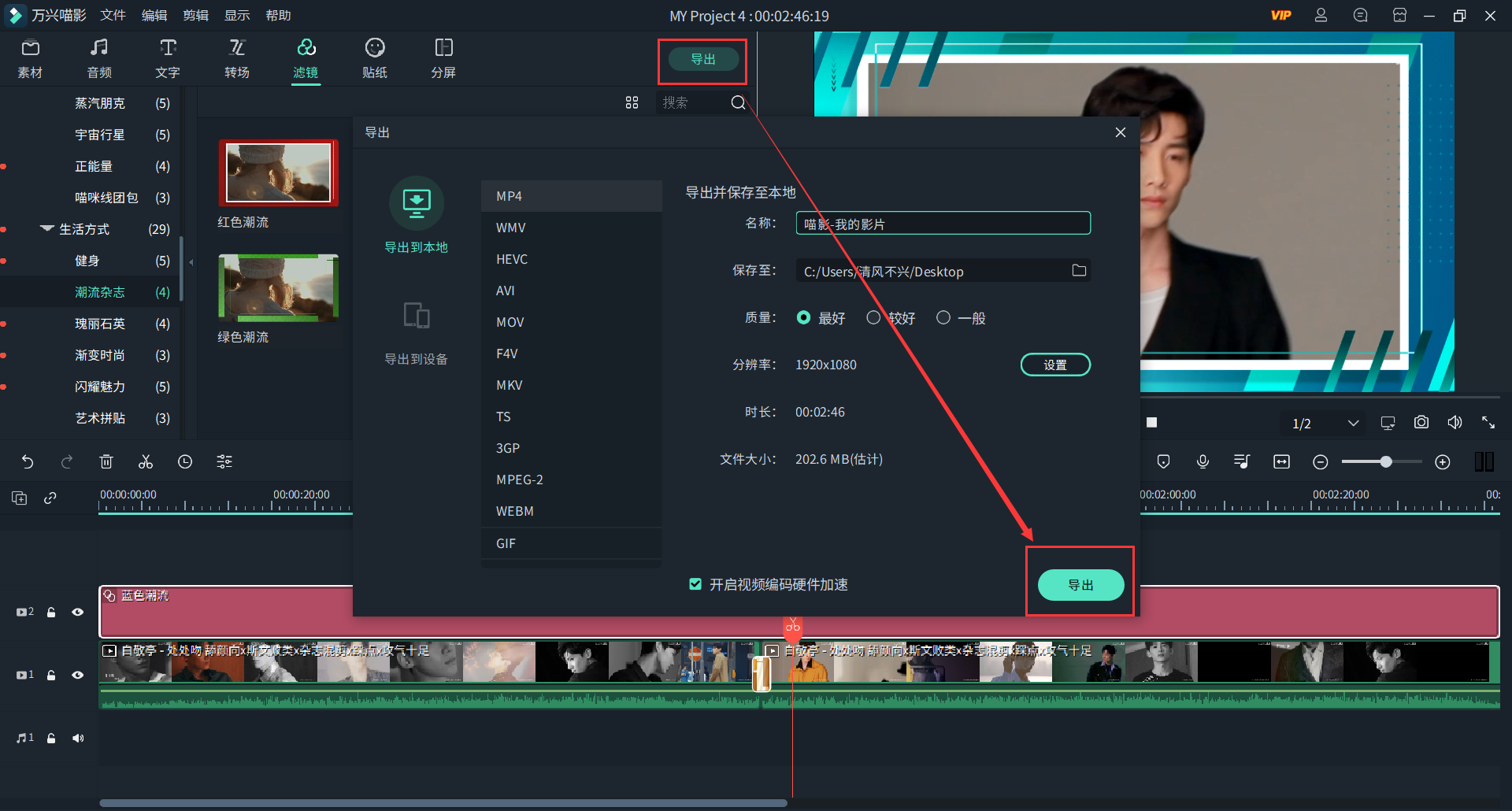Open the audio mixer icon

click(x=1242, y=461)
